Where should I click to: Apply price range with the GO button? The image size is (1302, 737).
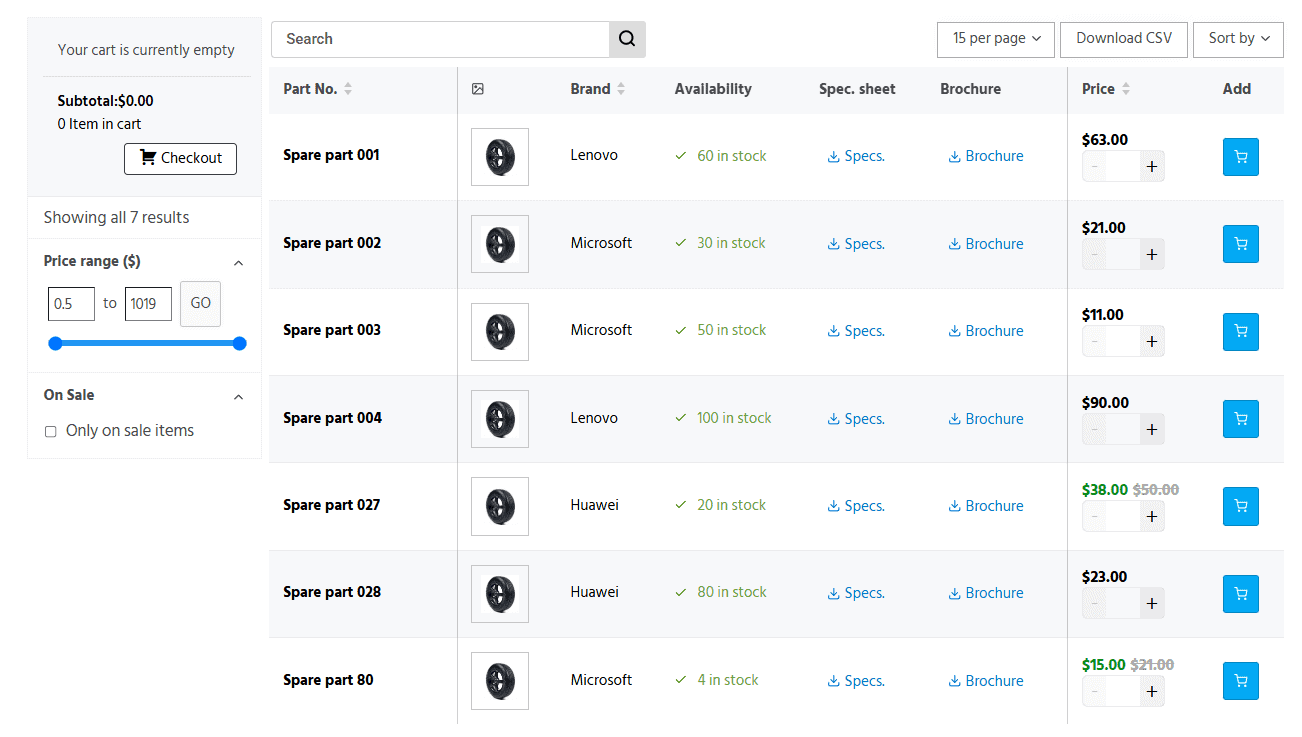pyautogui.click(x=200, y=303)
